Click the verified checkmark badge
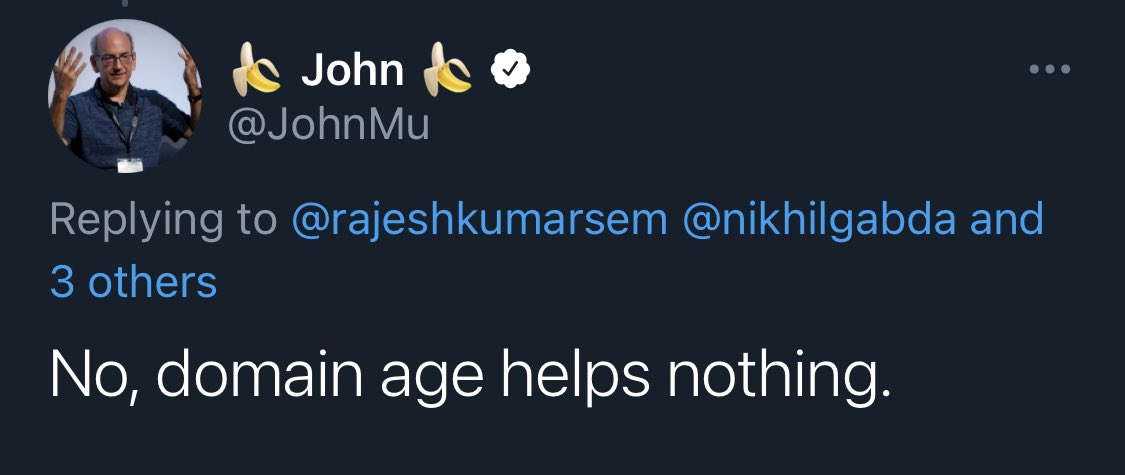 (x=509, y=70)
